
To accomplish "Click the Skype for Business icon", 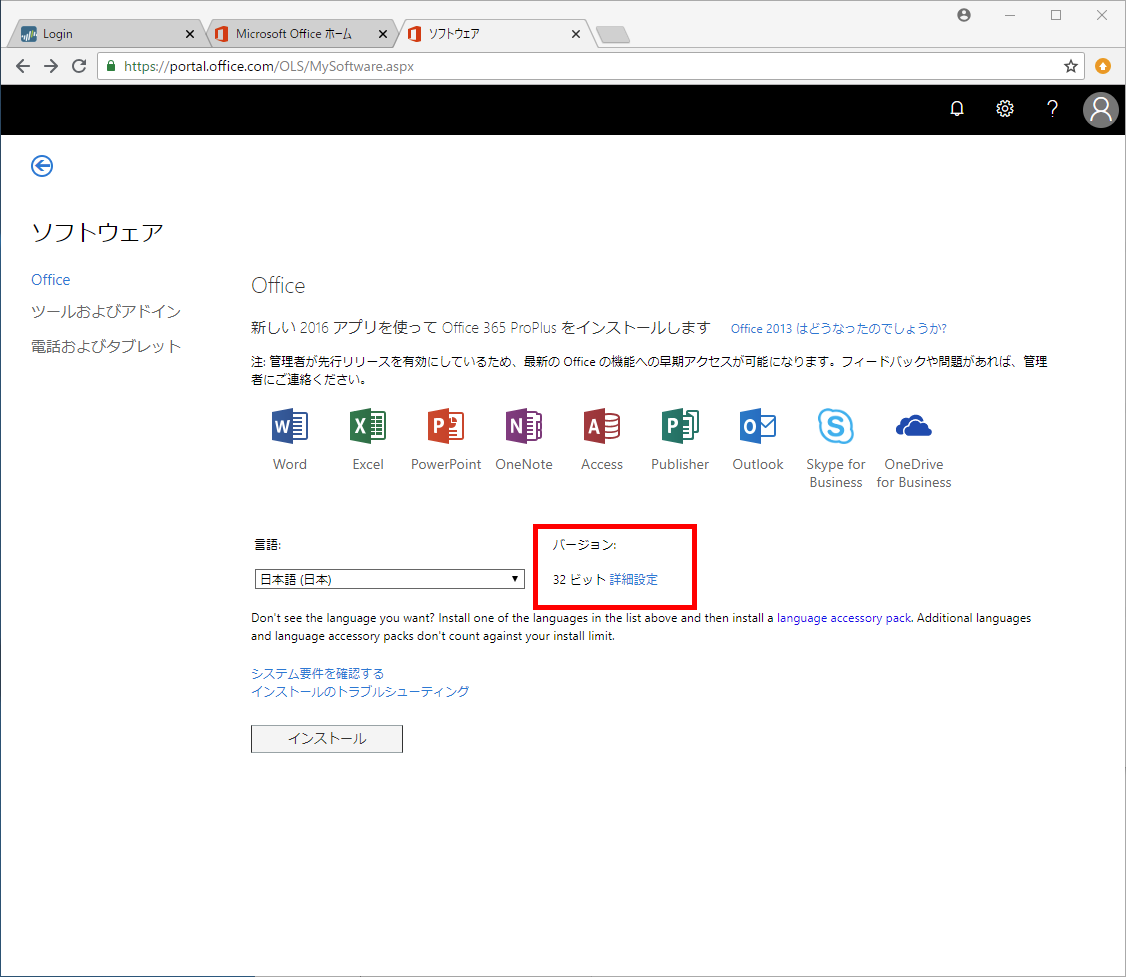I will [x=836, y=426].
